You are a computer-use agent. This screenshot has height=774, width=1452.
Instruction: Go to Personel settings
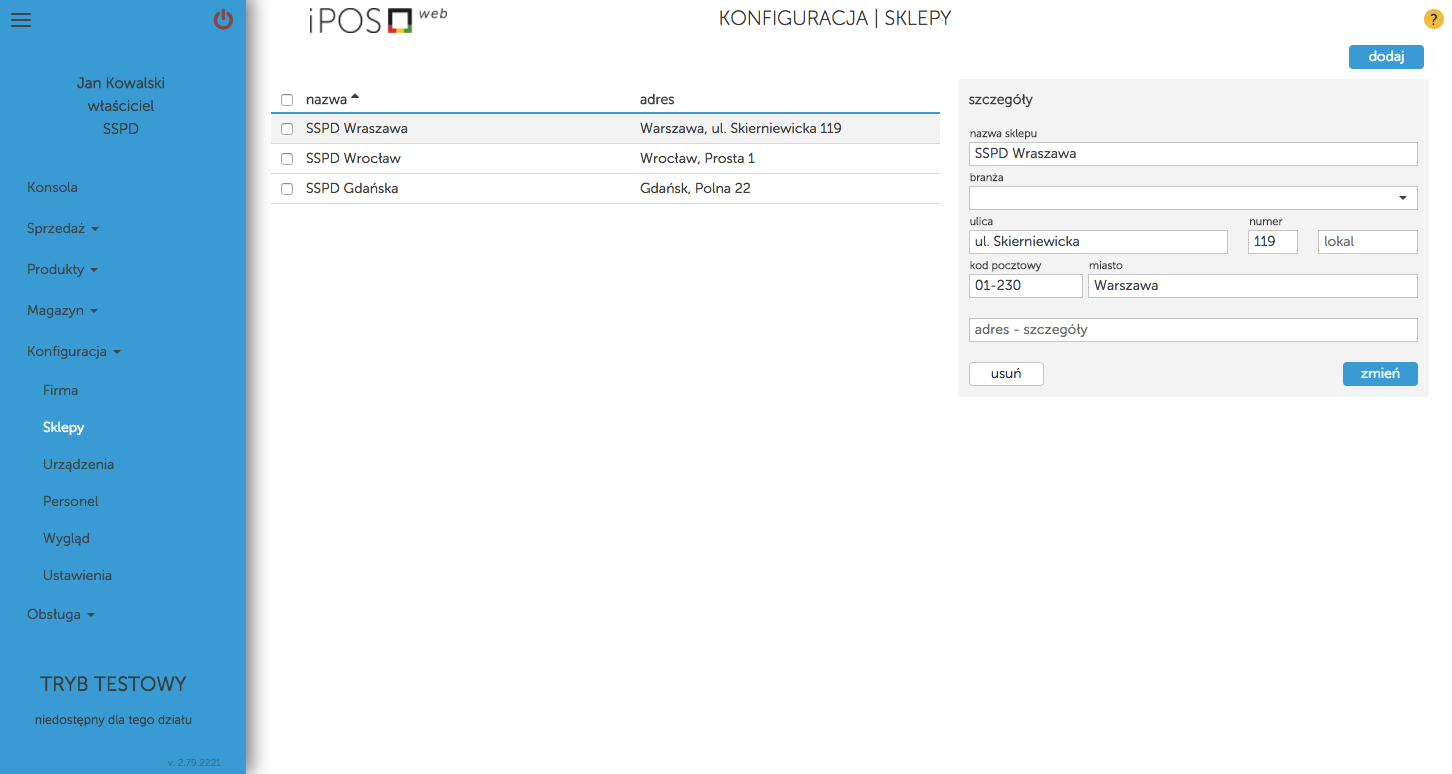[x=70, y=501]
